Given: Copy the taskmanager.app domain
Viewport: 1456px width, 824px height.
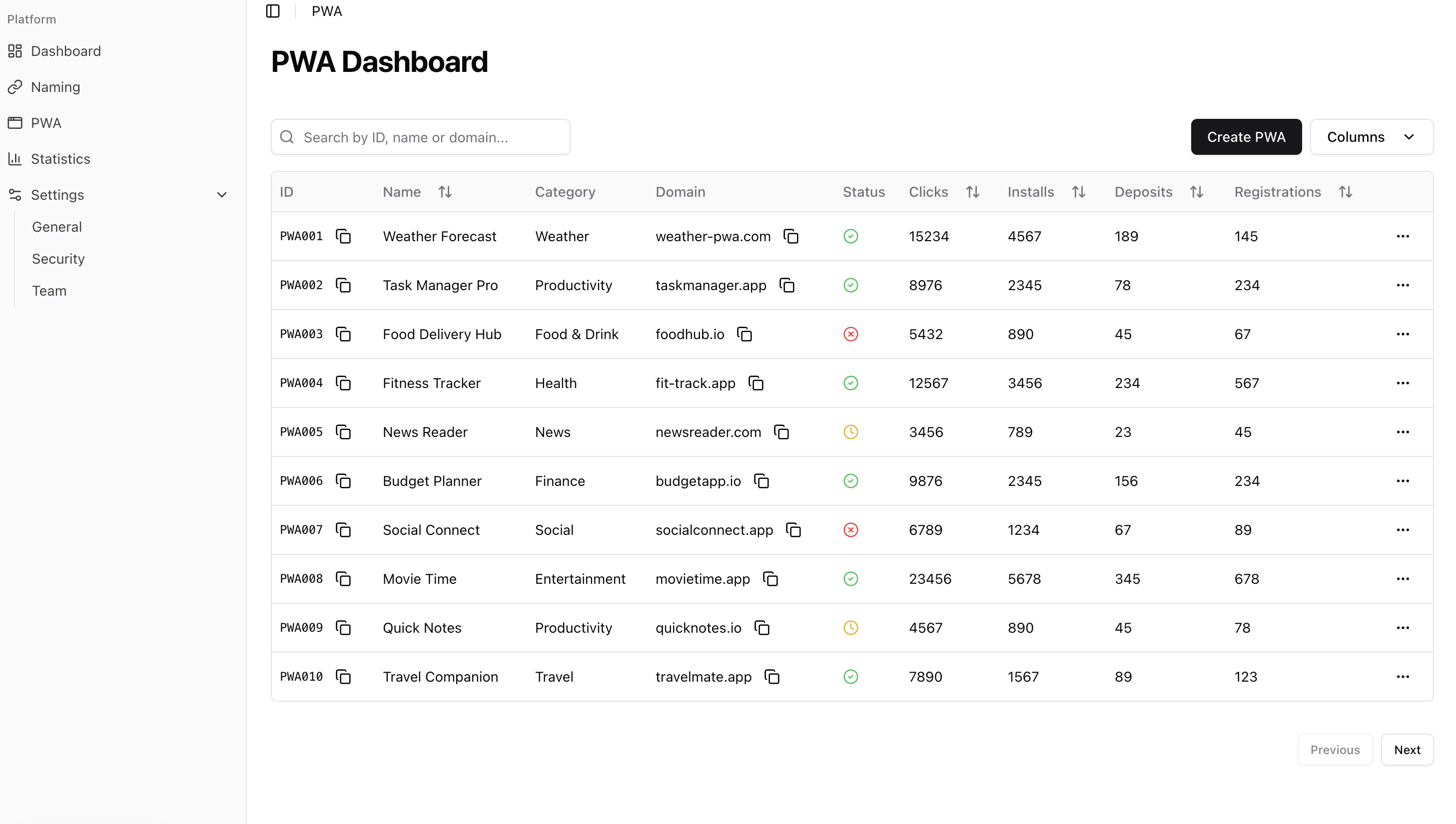Looking at the screenshot, I should [787, 285].
